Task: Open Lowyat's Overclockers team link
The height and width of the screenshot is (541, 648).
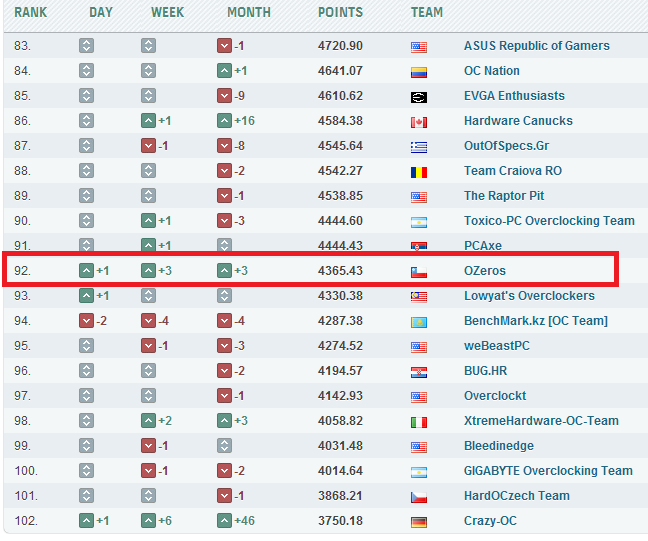Action: [x=529, y=296]
